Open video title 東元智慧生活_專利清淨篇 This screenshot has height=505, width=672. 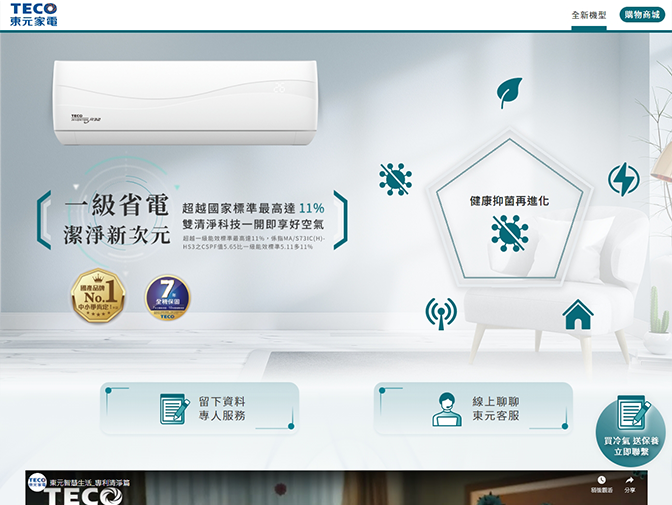(90, 482)
